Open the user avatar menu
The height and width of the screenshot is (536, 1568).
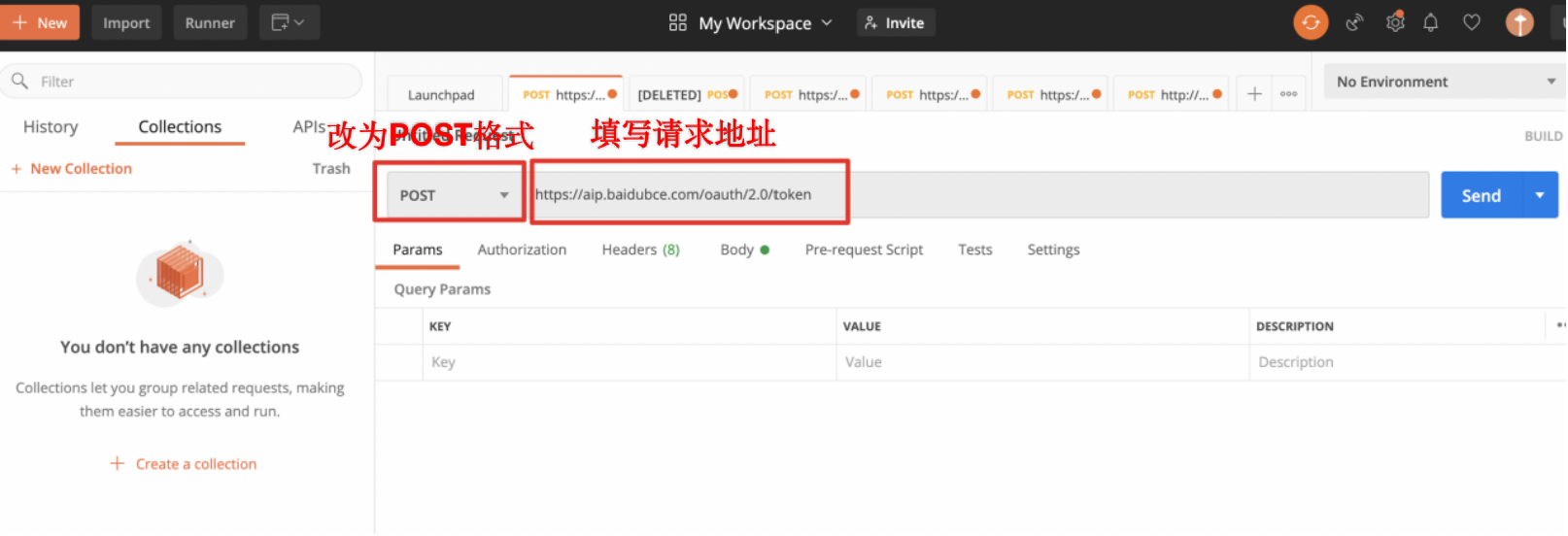(1520, 22)
